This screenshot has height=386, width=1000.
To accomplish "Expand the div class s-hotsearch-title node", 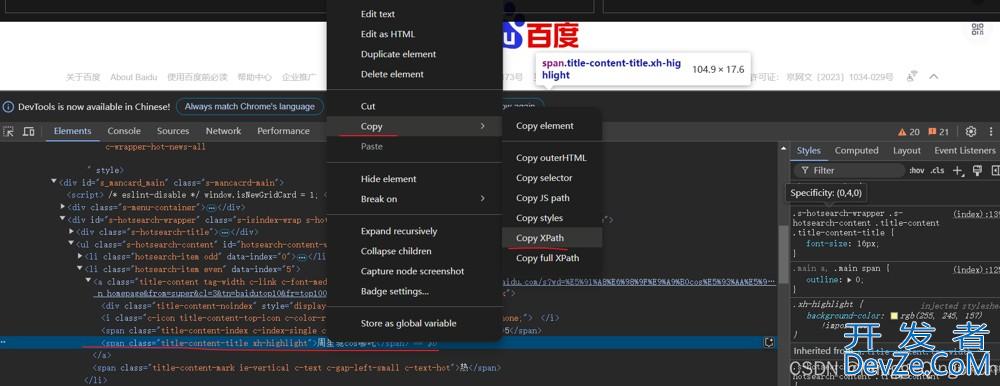I will tap(71, 232).
